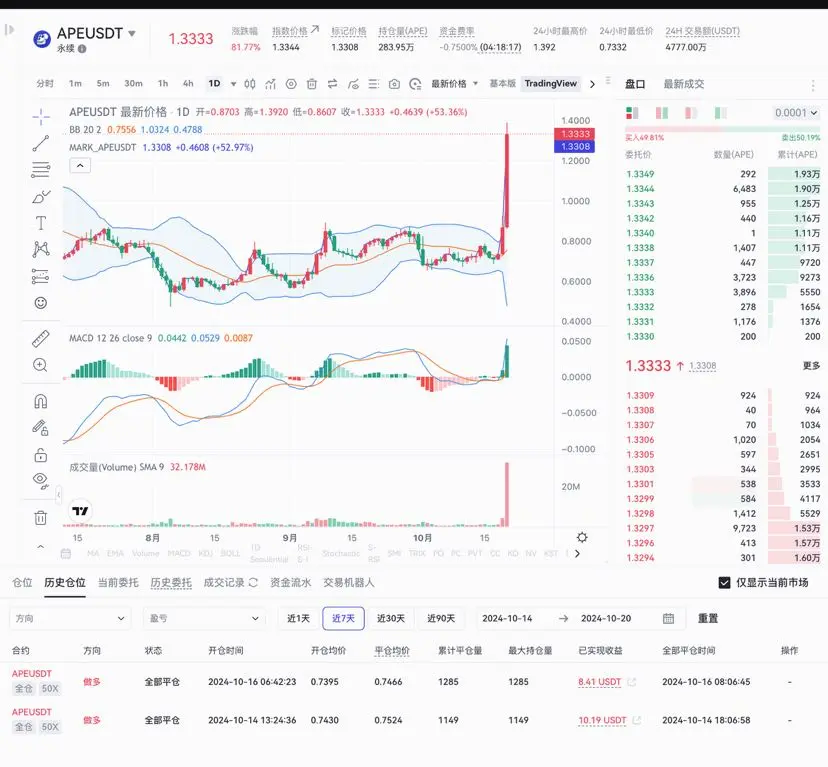Click 更多 in the order book
This screenshot has height=767, width=828.
(812, 366)
